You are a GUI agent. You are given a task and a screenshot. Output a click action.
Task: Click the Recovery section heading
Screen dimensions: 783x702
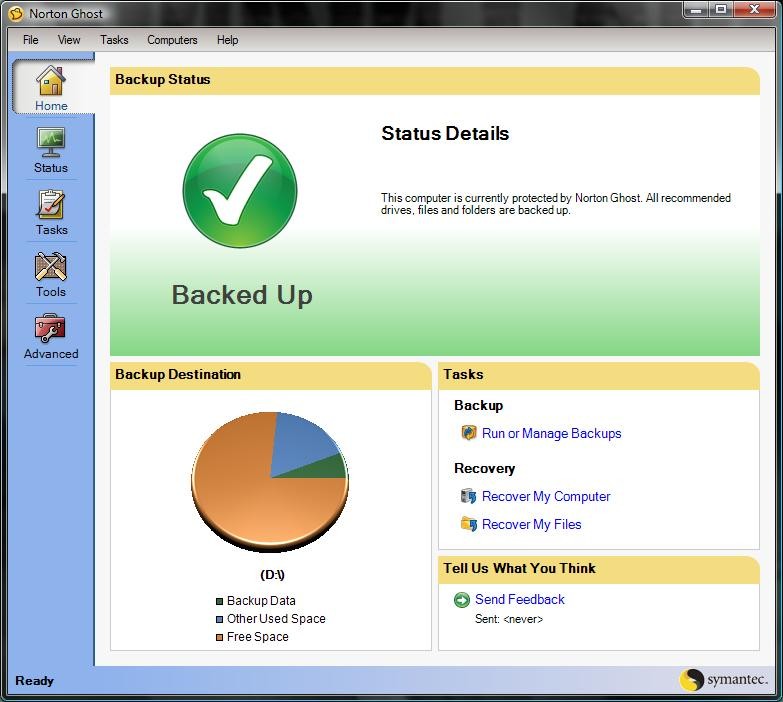(484, 468)
